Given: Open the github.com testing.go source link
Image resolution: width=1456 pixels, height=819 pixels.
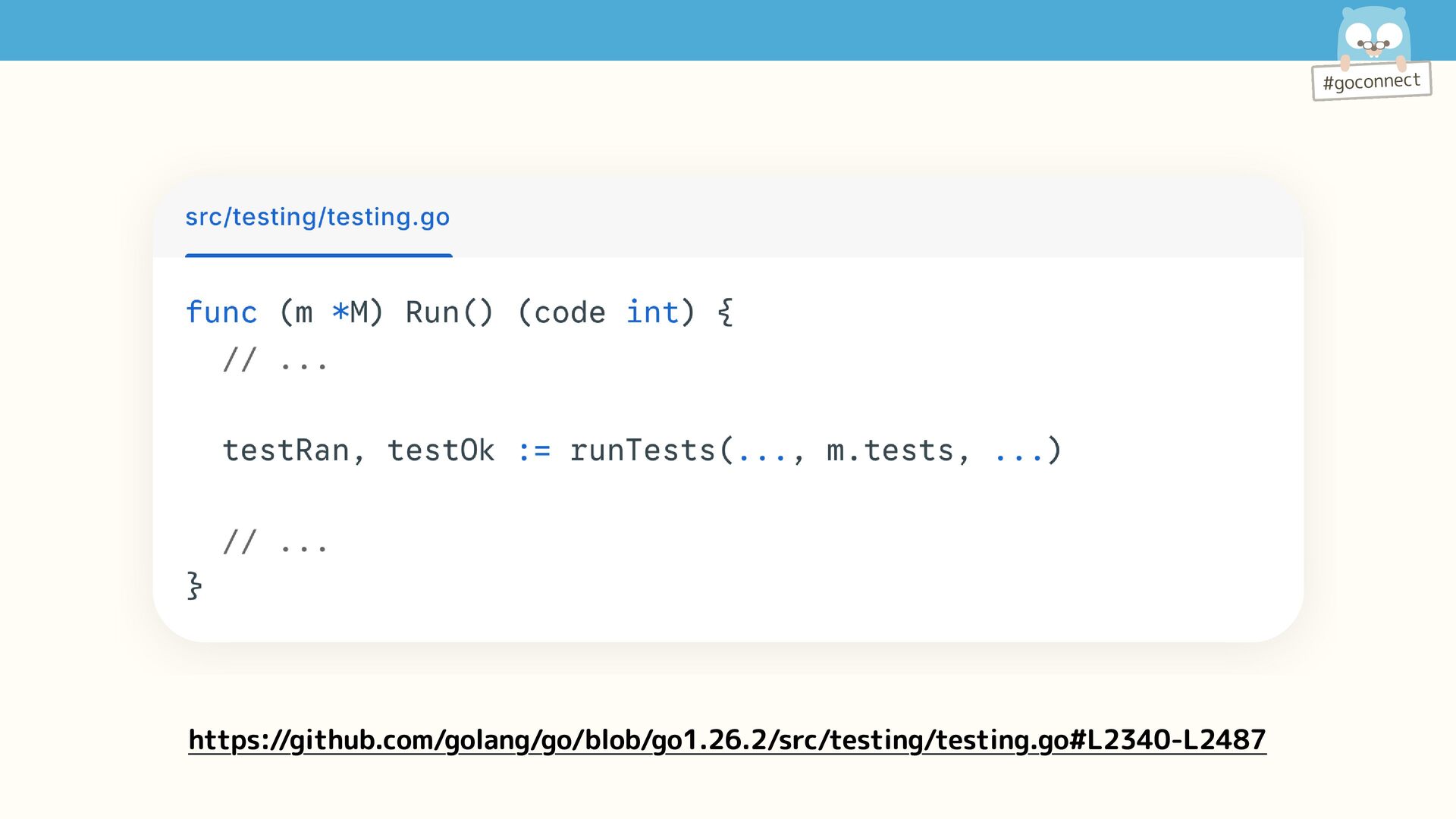Looking at the screenshot, I should click(726, 739).
